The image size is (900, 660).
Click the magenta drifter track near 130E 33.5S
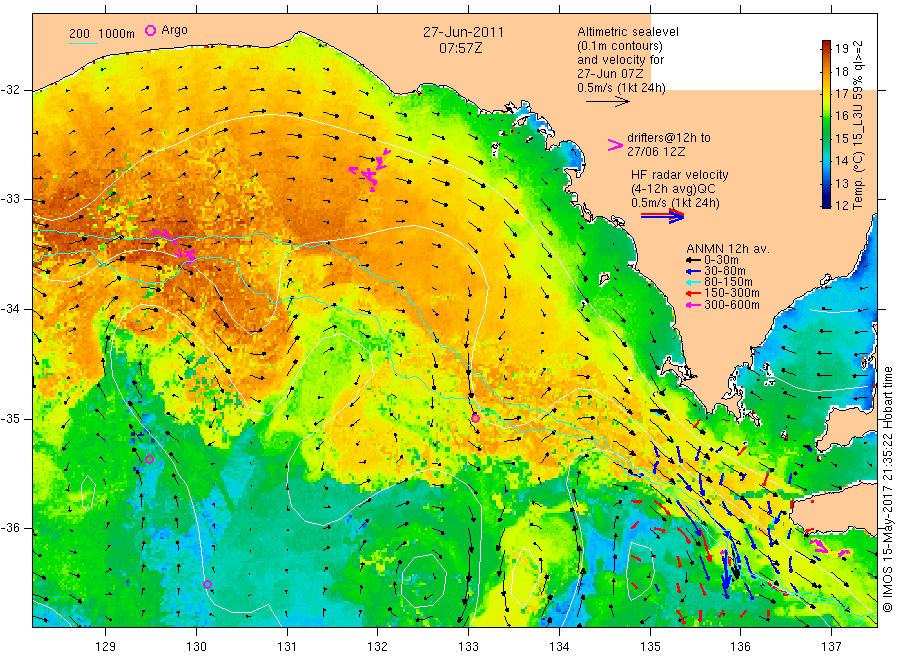(174, 245)
